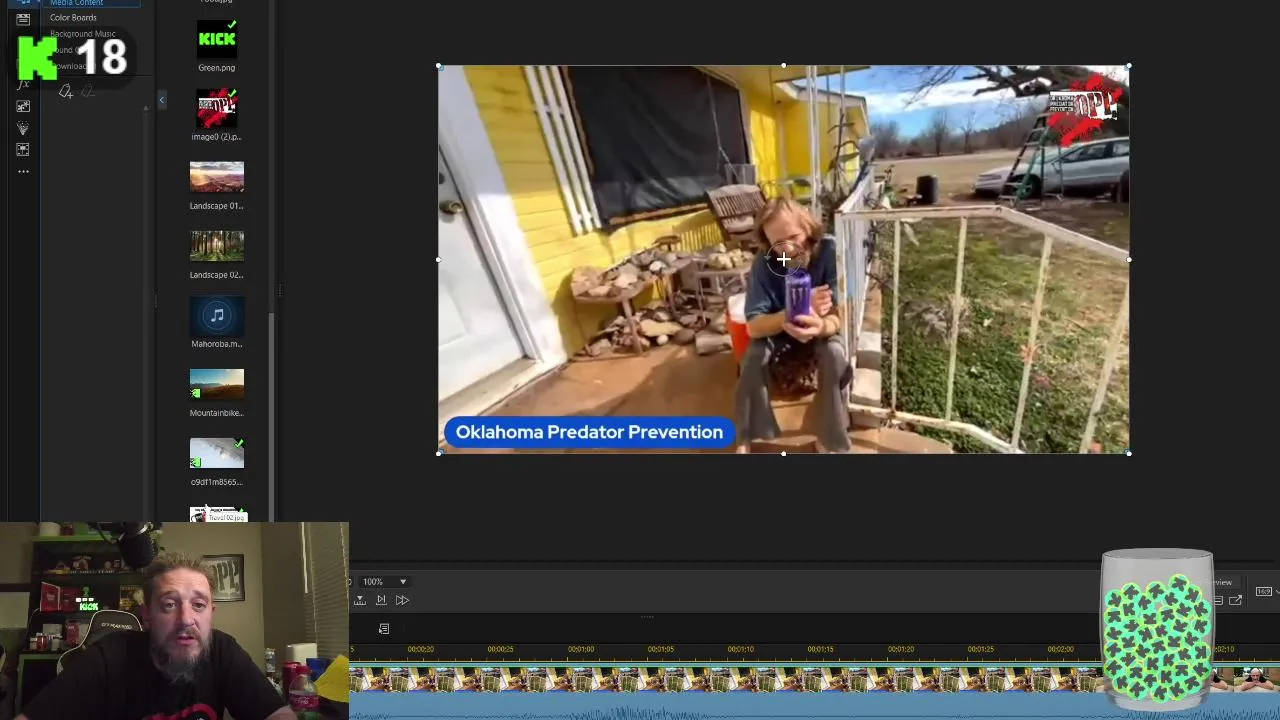Open the PiP Objects Room icon

click(x=23, y=106)
